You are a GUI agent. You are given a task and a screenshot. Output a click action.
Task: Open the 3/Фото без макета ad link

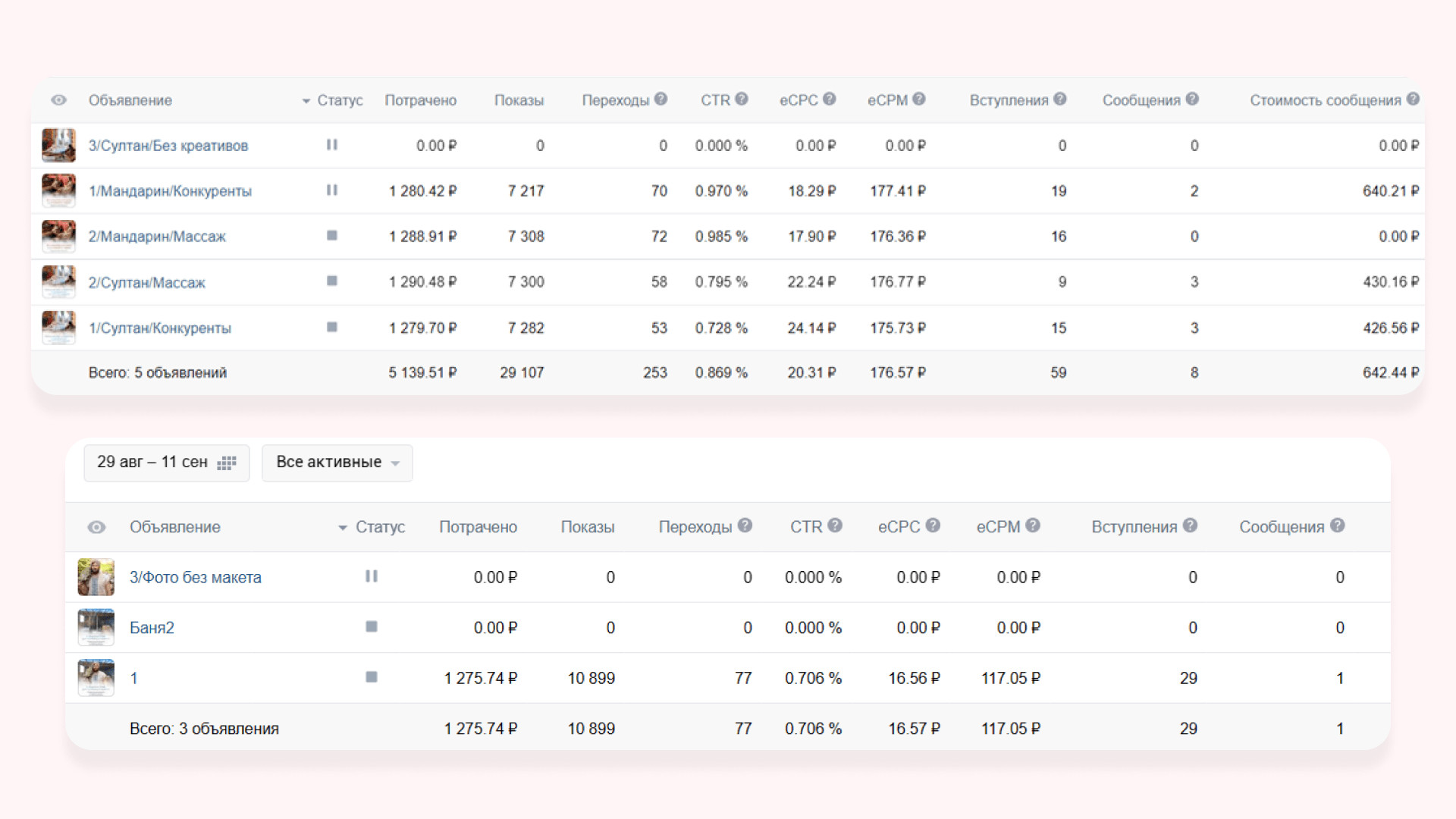[x=195, y=577]
